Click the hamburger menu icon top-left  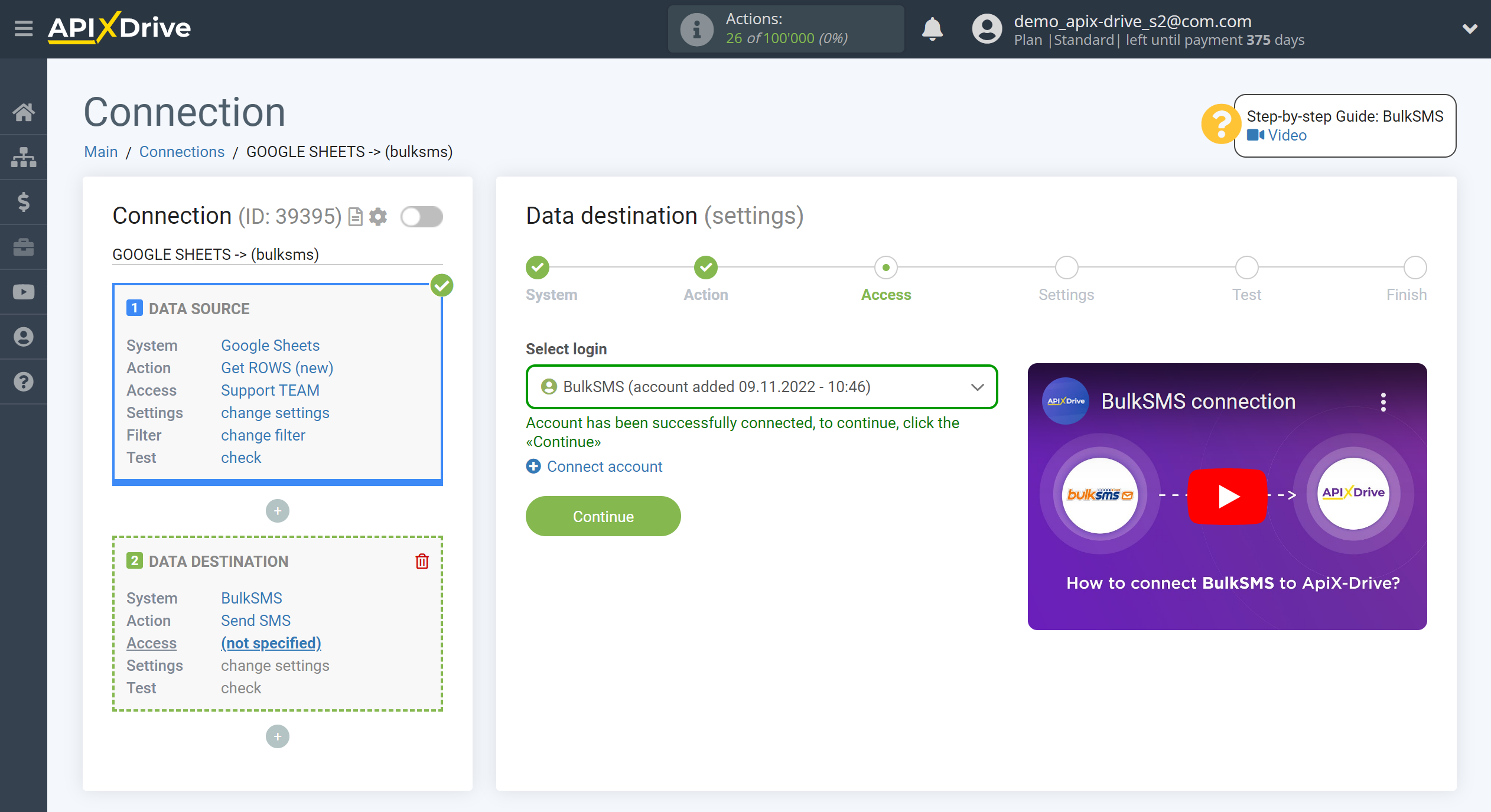tap(21, 27)
